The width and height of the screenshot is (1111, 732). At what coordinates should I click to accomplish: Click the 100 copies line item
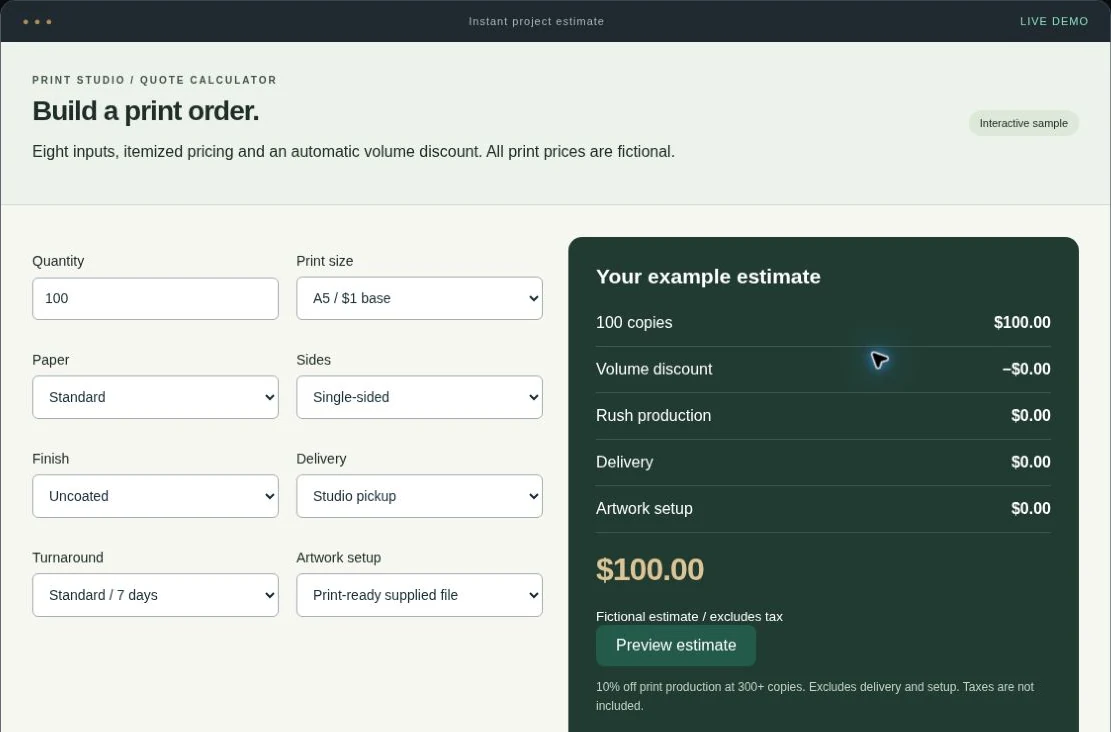tap(823, 322)
